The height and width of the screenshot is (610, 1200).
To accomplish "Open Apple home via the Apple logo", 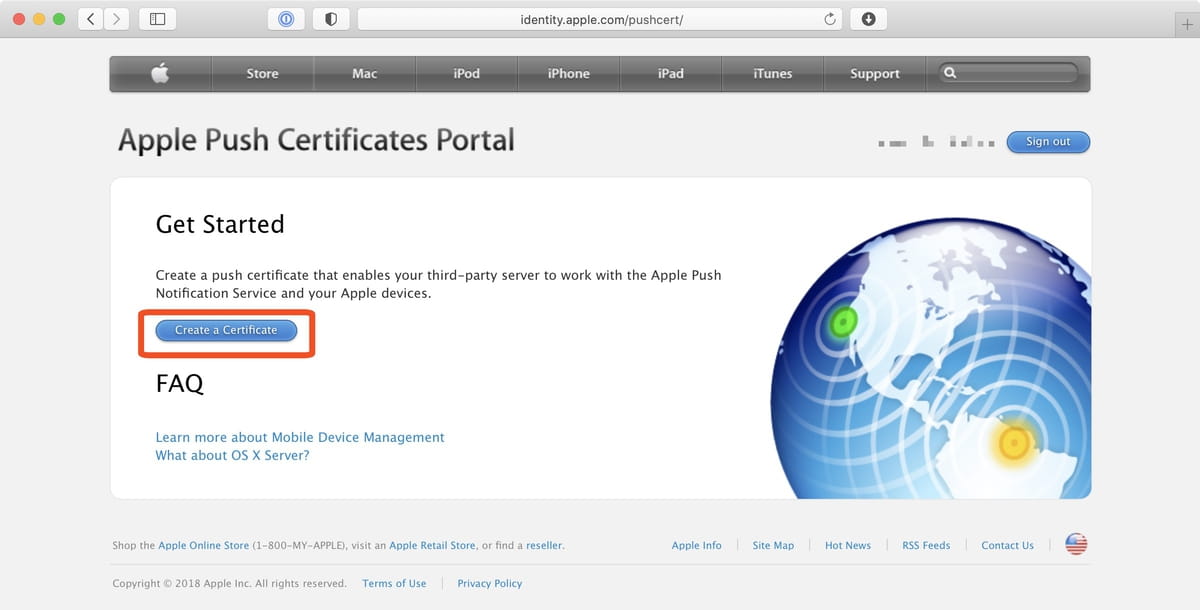I will pyautogui.click(x=160, y=73).
